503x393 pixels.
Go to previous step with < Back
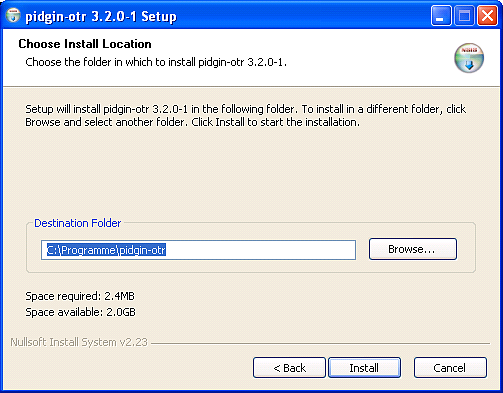tap(289, 368)
